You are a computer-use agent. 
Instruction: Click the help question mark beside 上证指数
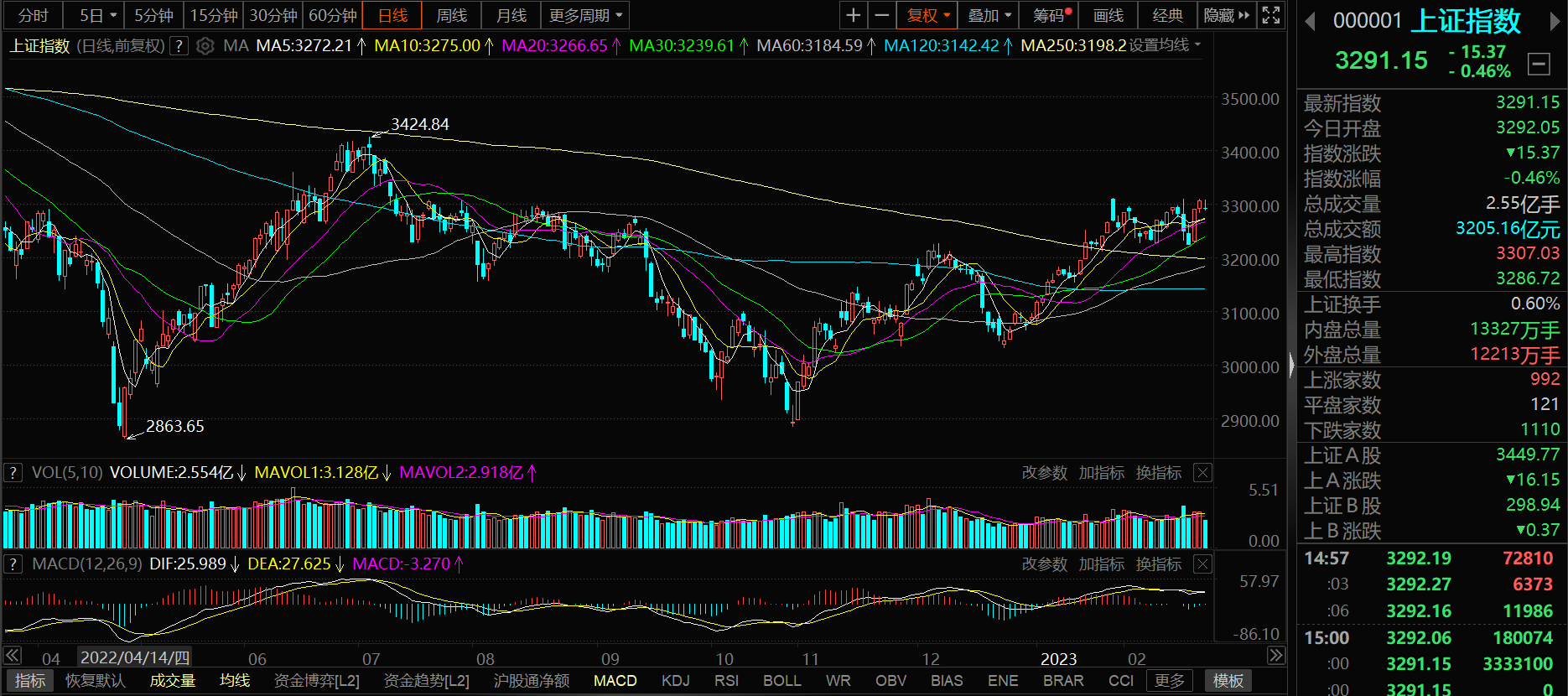179,46
